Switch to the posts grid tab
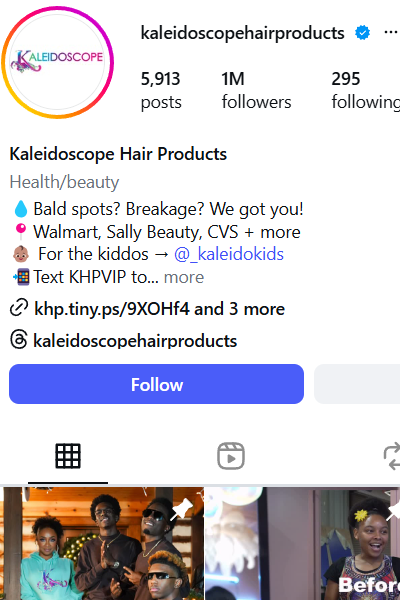The height and width of the screenshot is (600, 400). click(68, 456)
